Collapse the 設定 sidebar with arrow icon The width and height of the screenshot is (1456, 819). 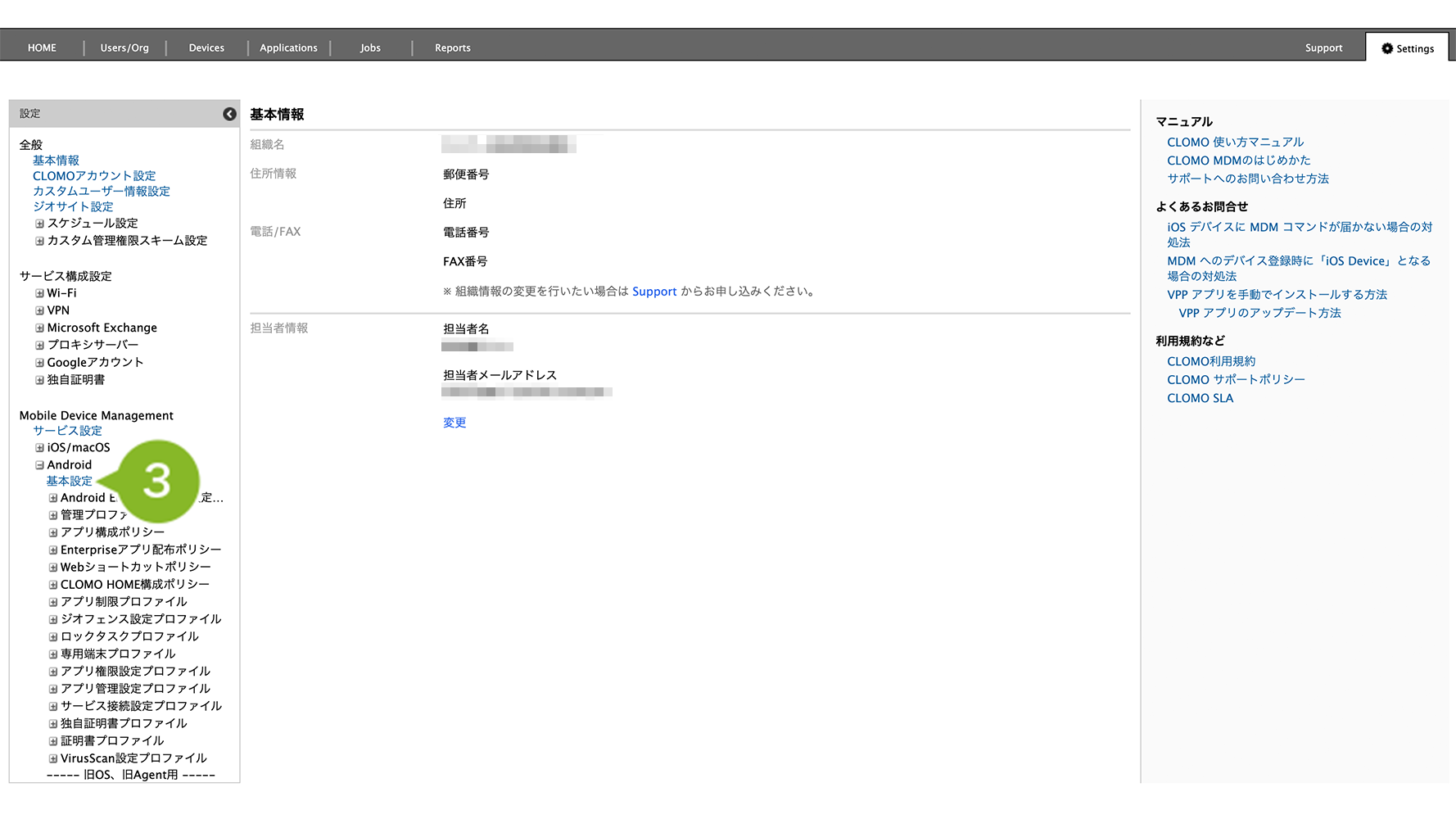pyautogui.click(x=229, y=114)
